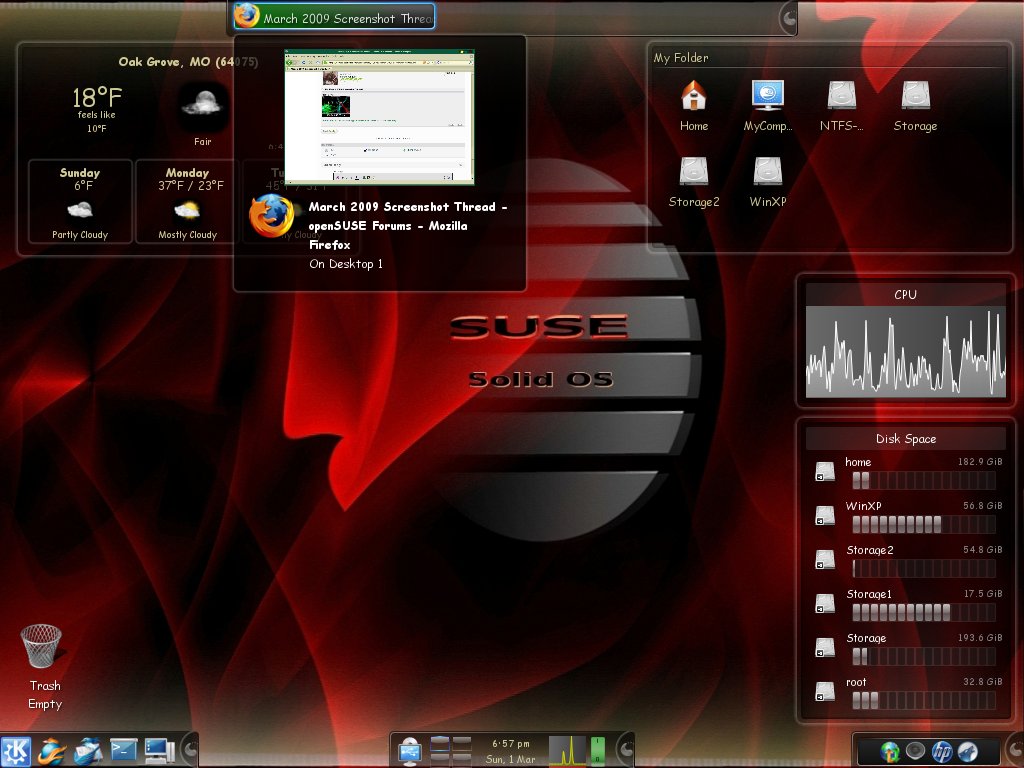Click the root drive icon in Disk Space
The image size is (1024, 768).
(x=825, y=692)
